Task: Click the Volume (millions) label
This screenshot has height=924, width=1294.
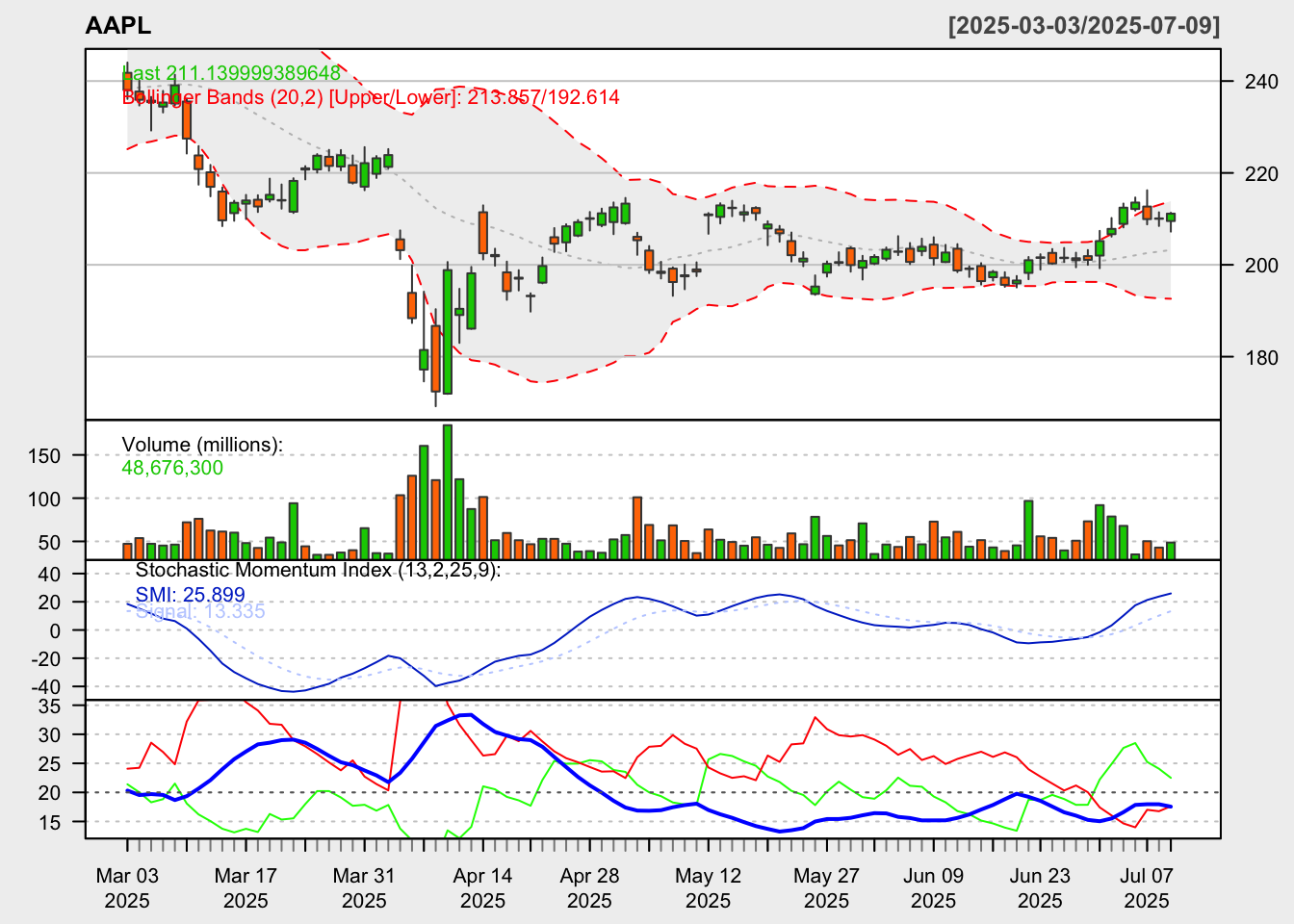Action: point(202,445)
